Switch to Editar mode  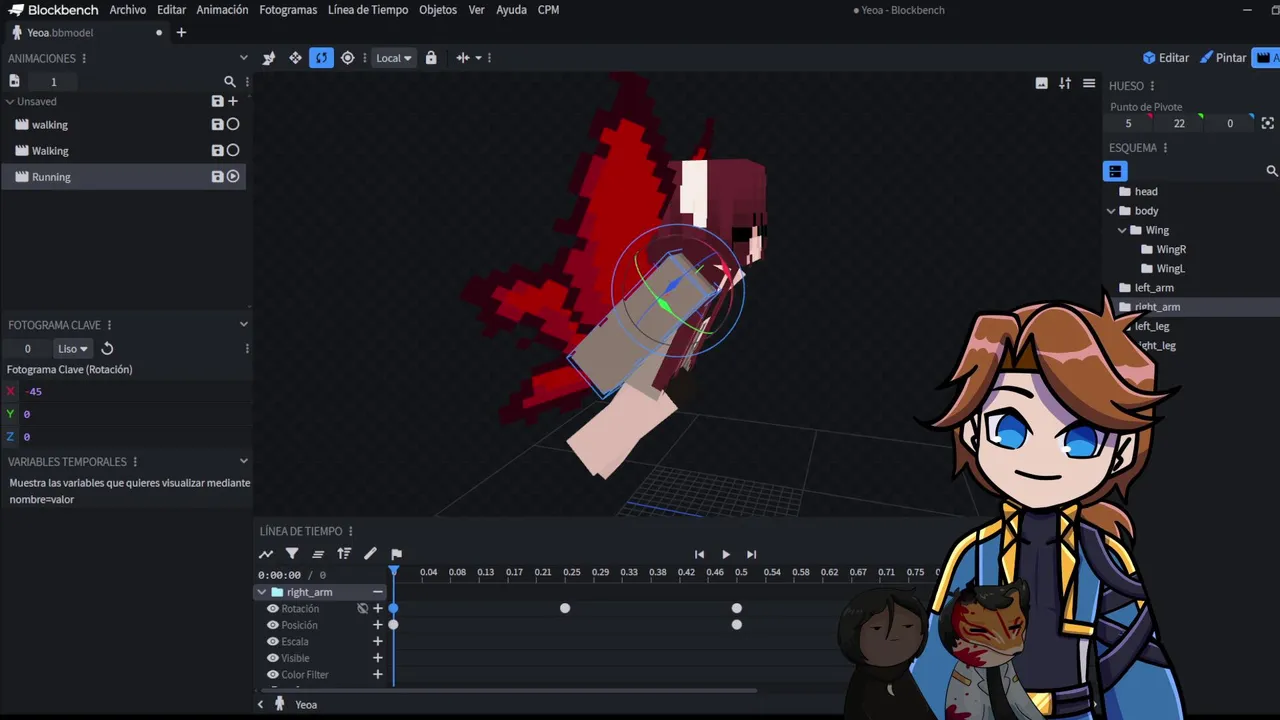pos(1166,58)
